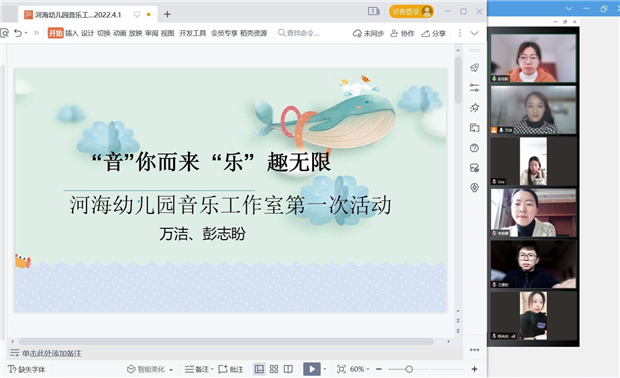Image resolution: width=620 pixels, height=378 pixels.
Task: Collapse the ribbon with the chevron
Action: [474, 33]
